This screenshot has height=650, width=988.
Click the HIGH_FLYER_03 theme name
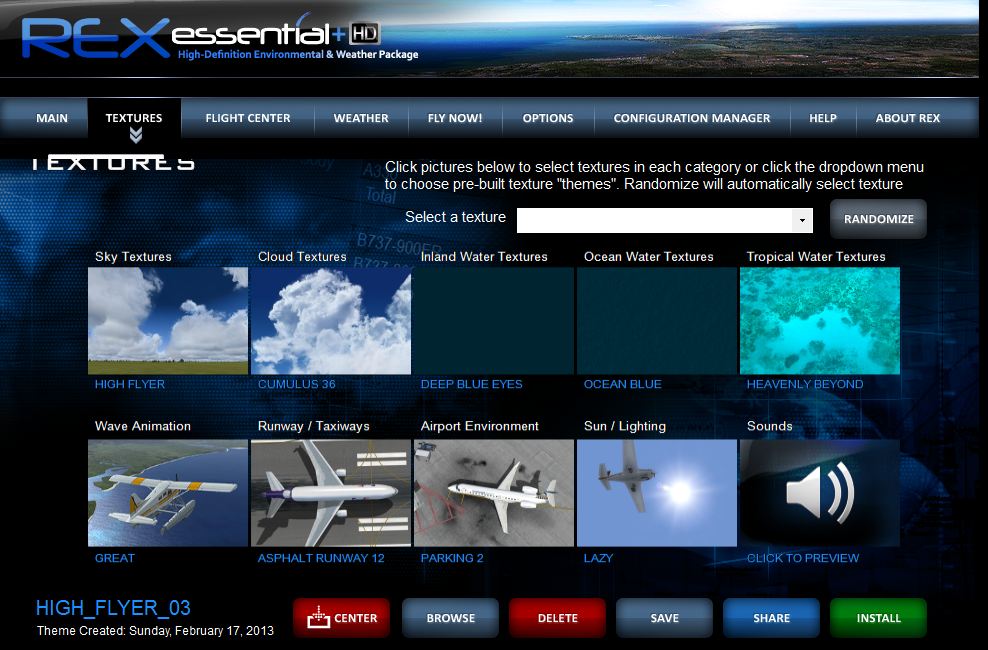113,608
